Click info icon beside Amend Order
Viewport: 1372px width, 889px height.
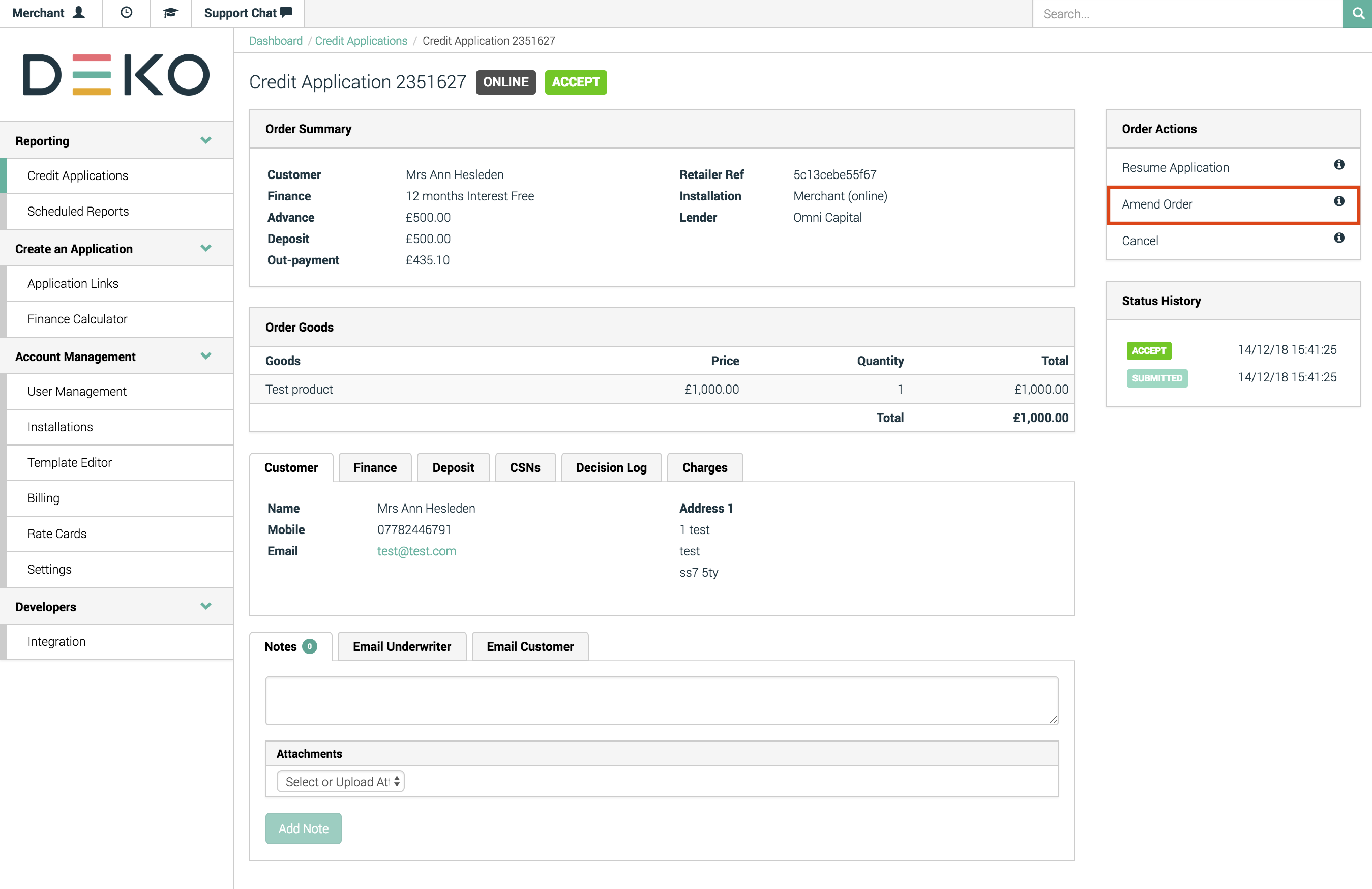pyautogui.click(x=1338, y=201)
